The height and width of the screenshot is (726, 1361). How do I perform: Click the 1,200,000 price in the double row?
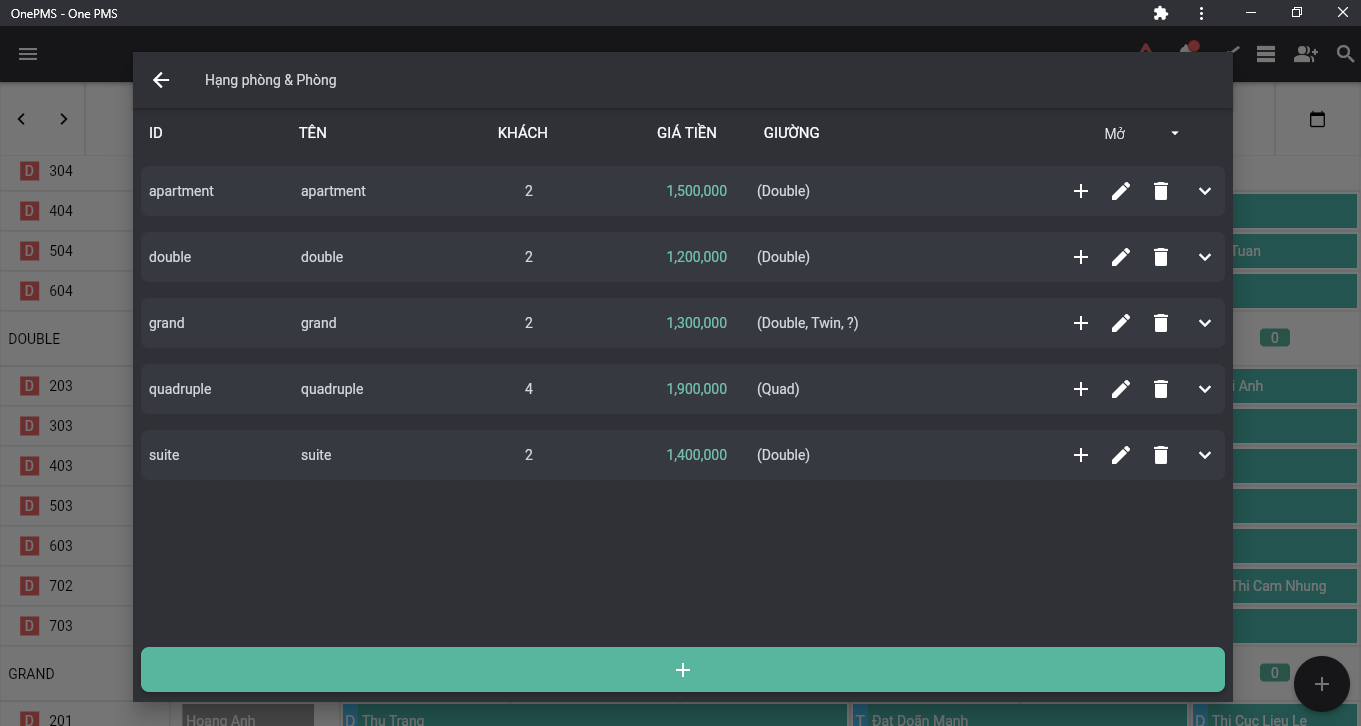click(x=697, y=257)
